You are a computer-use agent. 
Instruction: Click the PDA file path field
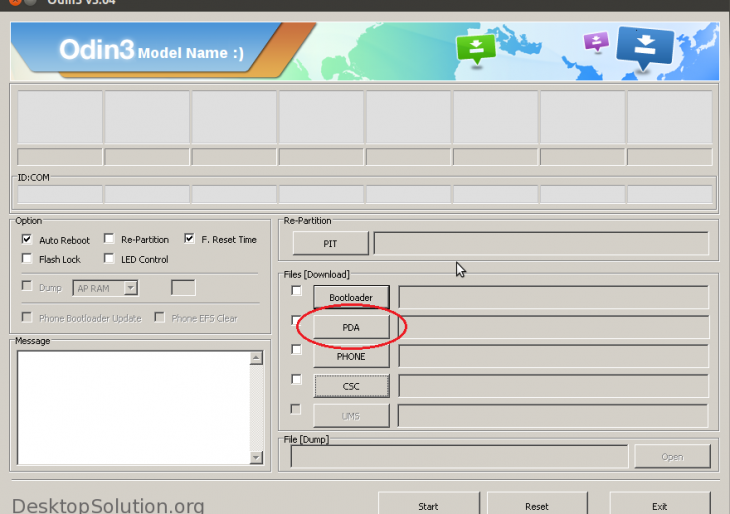(x=554, y=327)
